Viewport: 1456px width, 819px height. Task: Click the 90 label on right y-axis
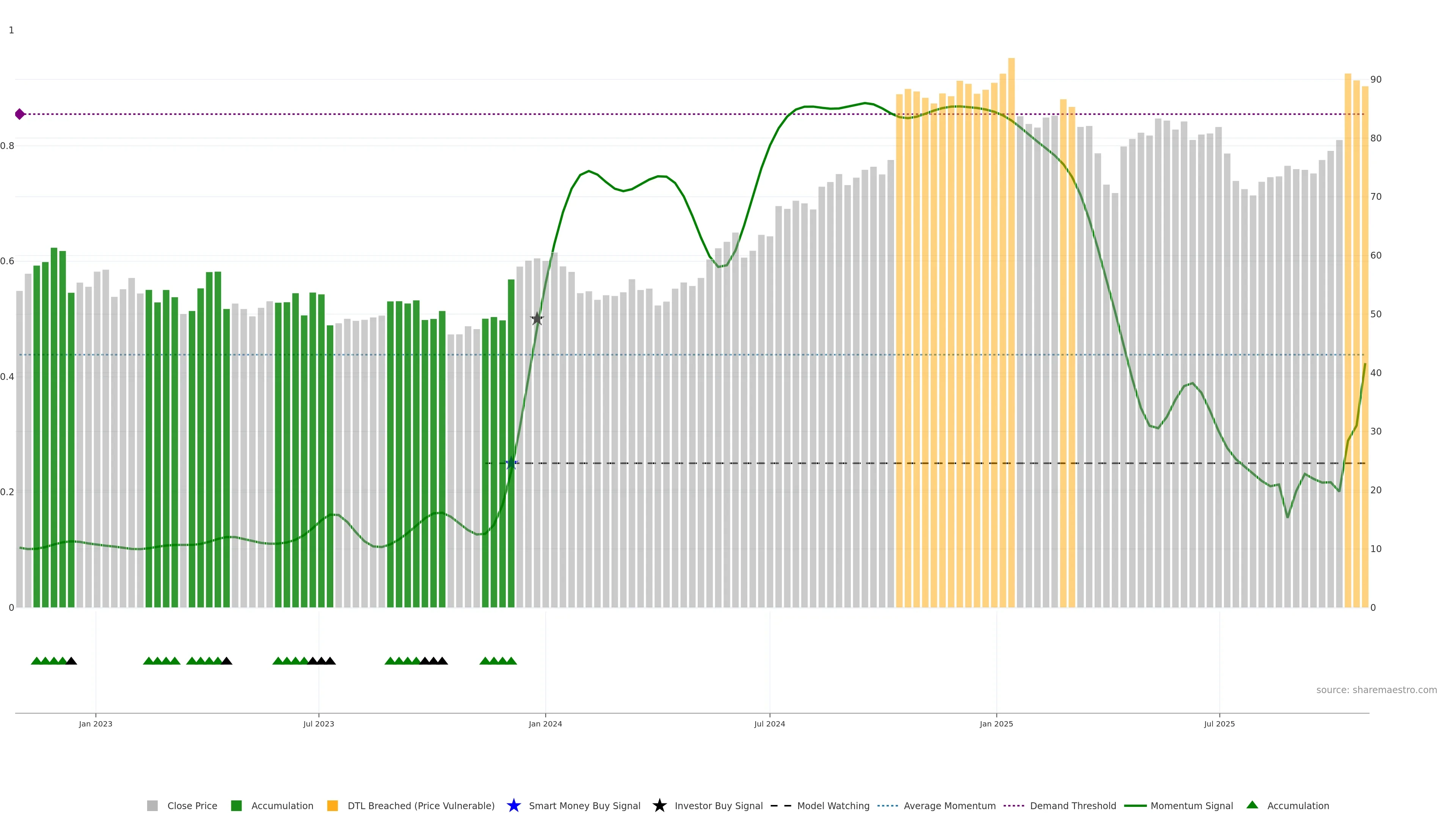point(1376,80)
